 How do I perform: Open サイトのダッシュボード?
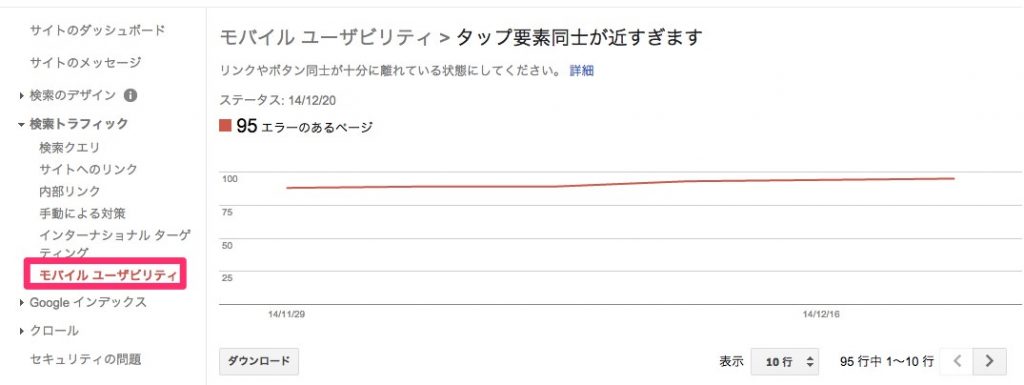(x=97, y=30)
